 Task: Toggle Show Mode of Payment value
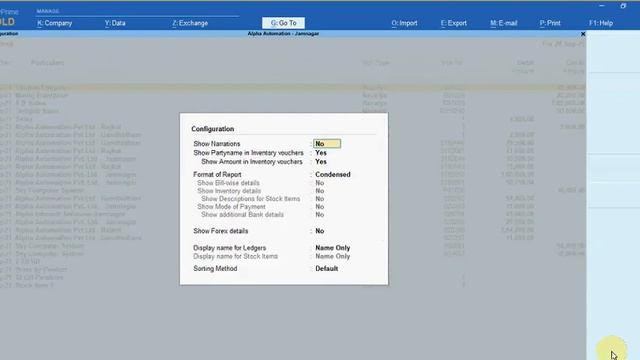[320, 207]
